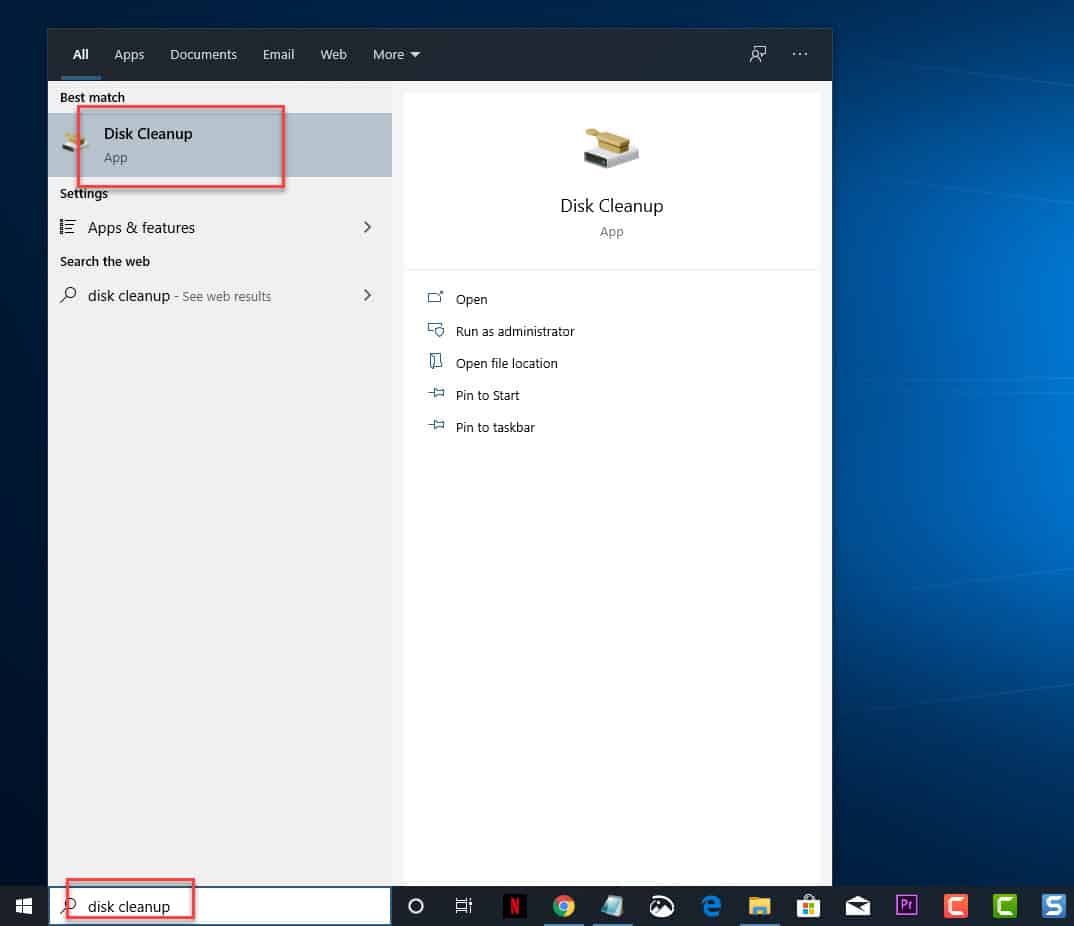Open the Snagit S icon on taskbar

pos(1053,906)
